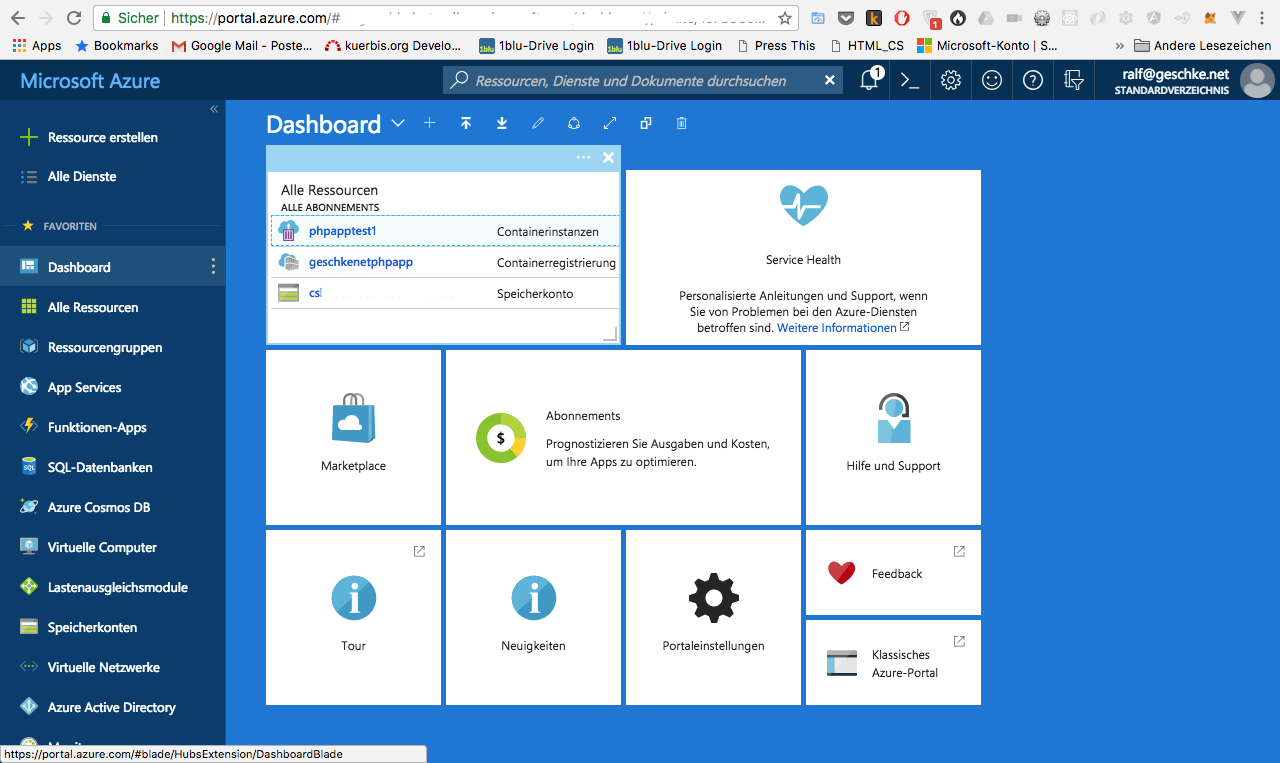Click the MetaMask fox extension icon
This screenshot has width=1280, height=763.
1211,18
